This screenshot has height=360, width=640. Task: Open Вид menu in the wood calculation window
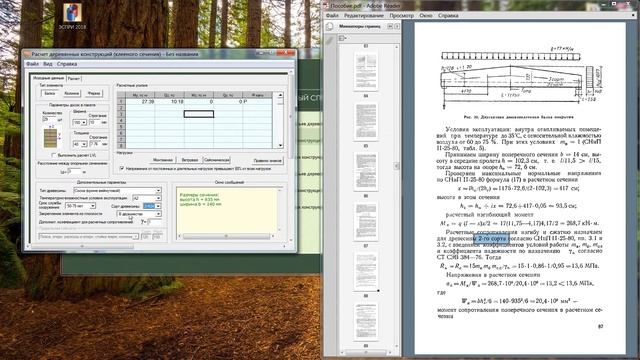[x=48, y=64]
